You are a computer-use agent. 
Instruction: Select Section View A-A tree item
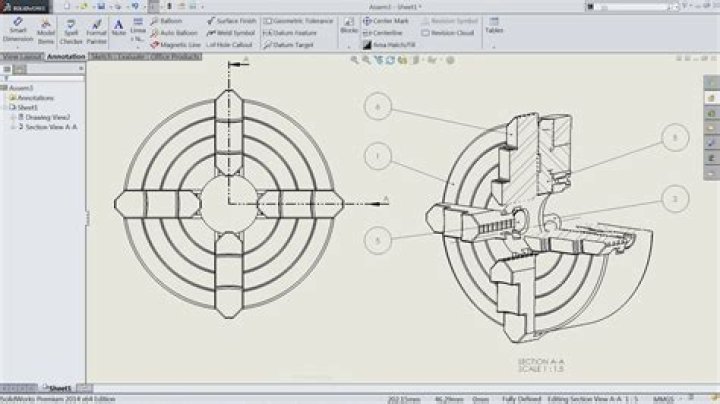coord(48,127)
